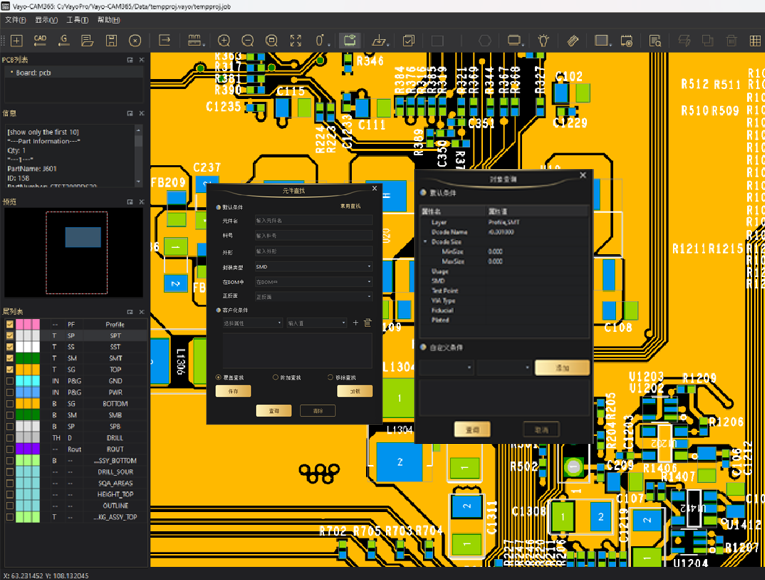Open the 文件 (File) menu
Image resolution: width=765 pixels, height=580 pixels.
point(14,19)
